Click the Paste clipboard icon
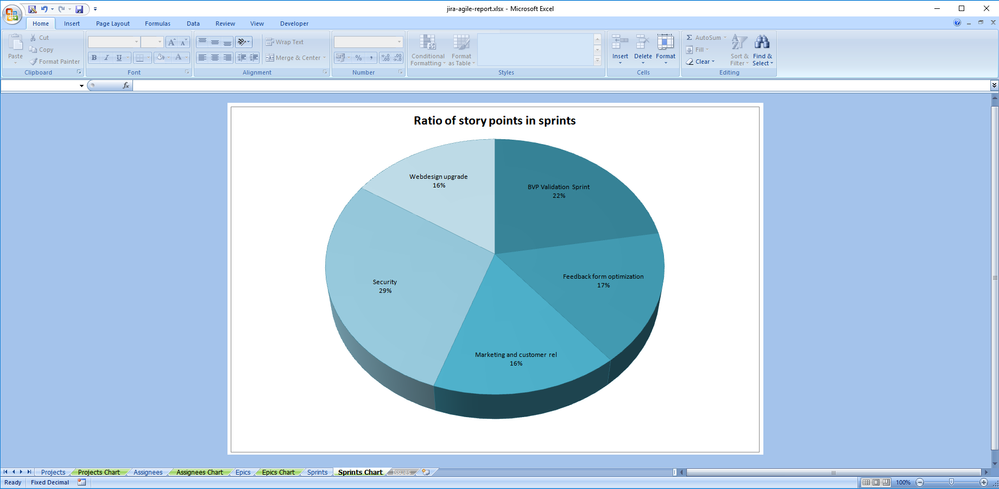999x489 pixels. click(x=15, y=43)
